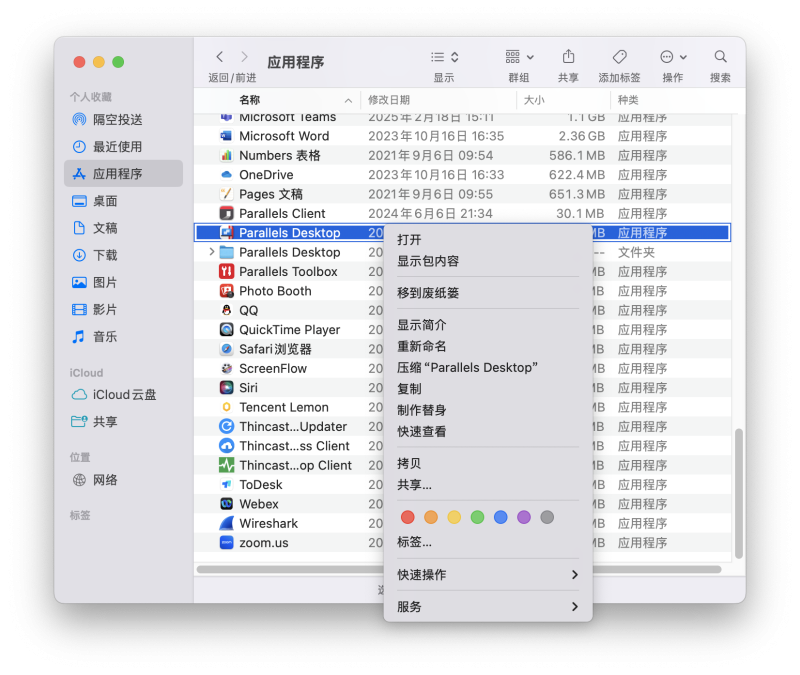Apply the purple tag color
This screenshot has width=800, height=675.
click(524, 517)
